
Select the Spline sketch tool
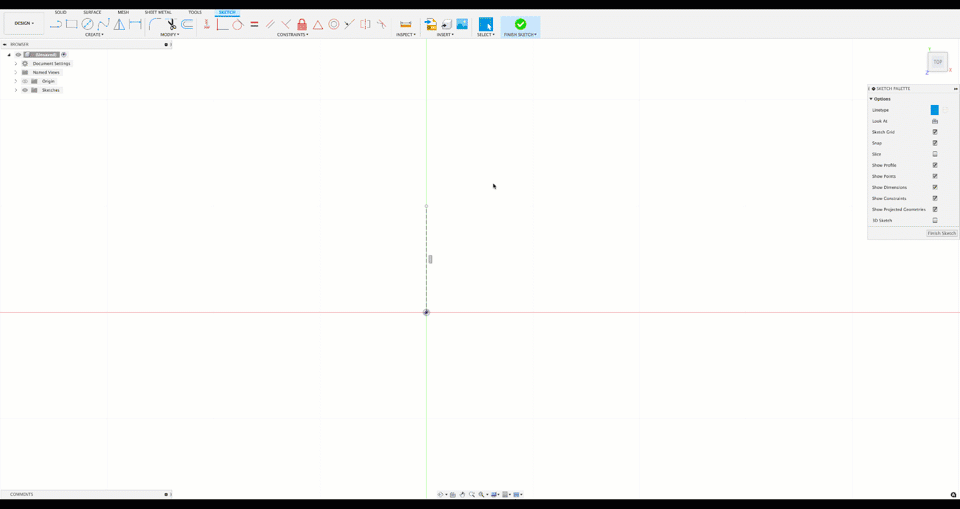coord(103,25)
